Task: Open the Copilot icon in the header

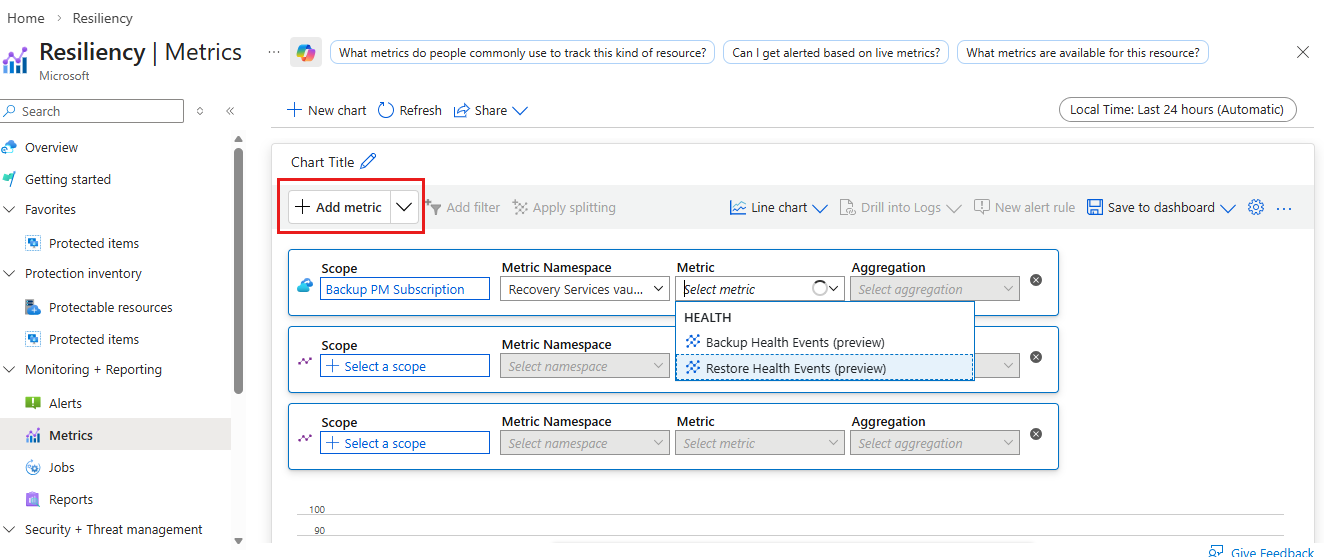Action: coord(305,52)
